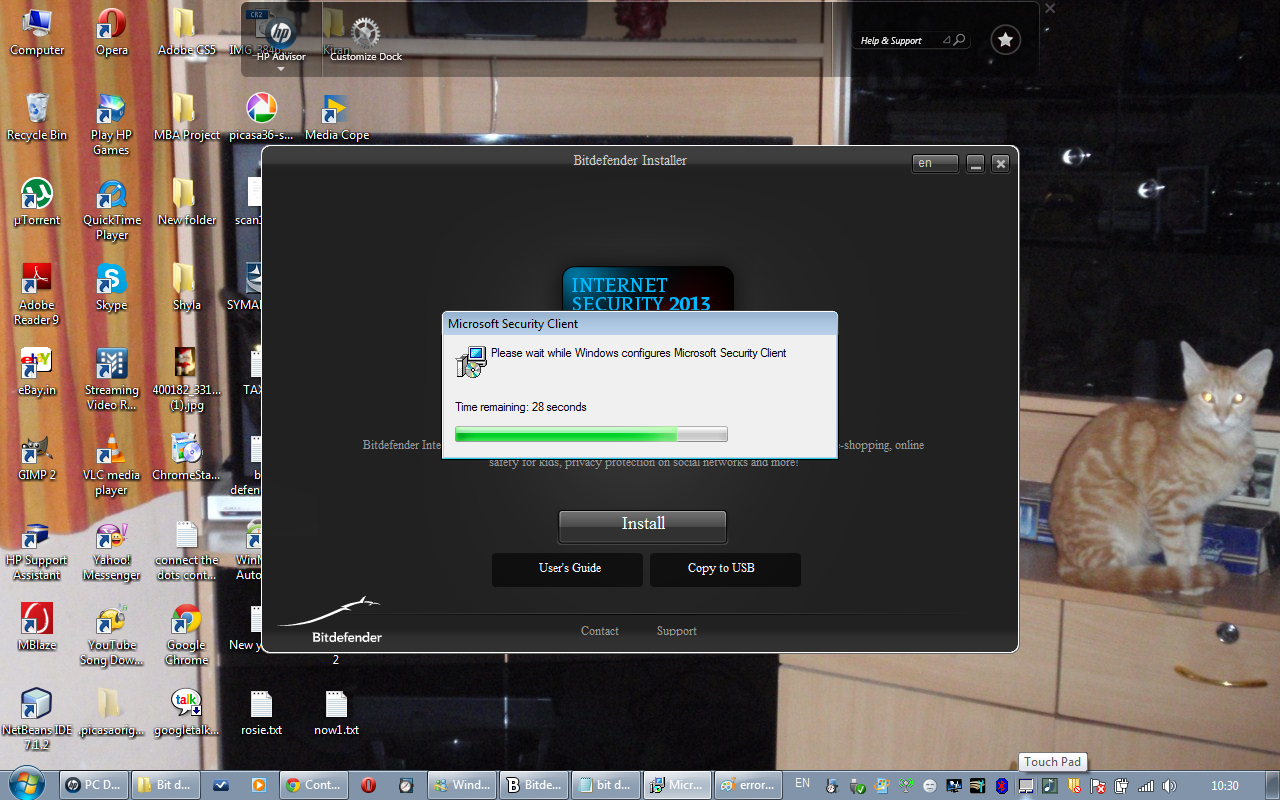Open the Adobe CS5 folder
1280x800 pixels.
point(186,33)
